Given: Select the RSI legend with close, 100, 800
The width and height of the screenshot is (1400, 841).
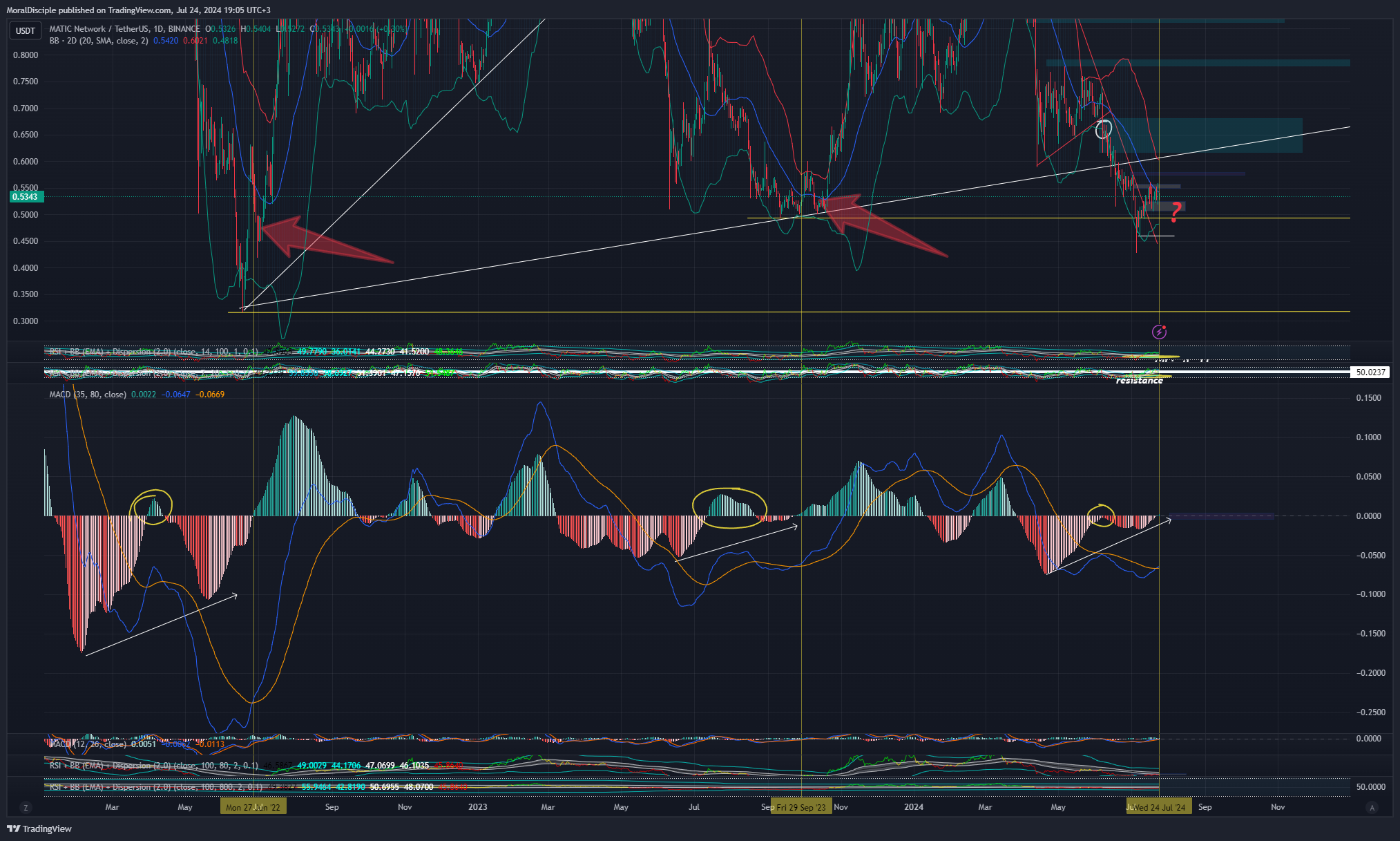Looking at the screenshot, I should point(156,787).
